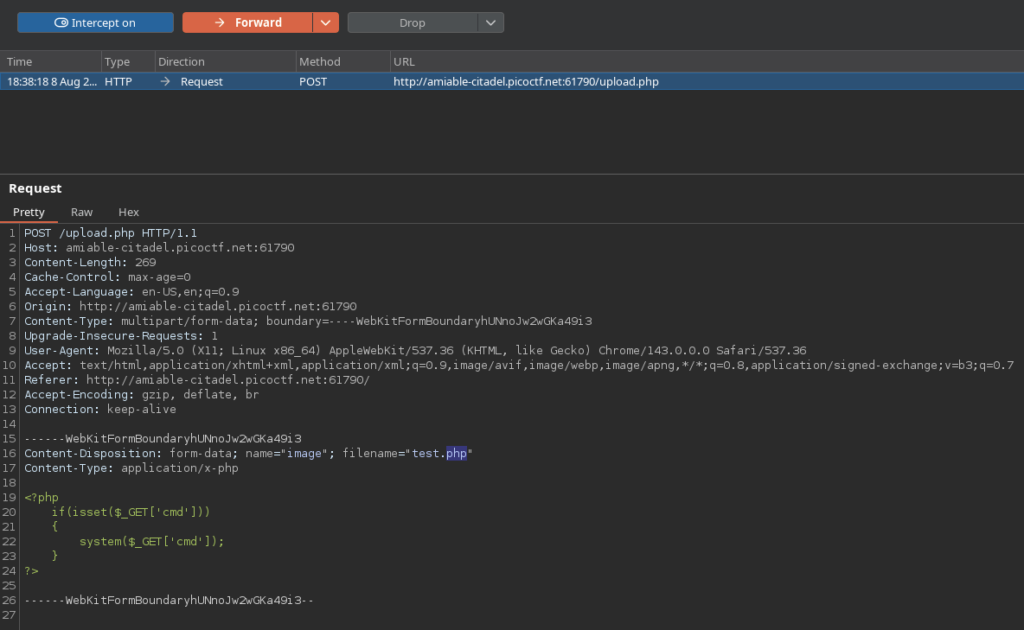Click the if(isset($_GET['cmd'])) line
This screenshot has height=630, width=1024.
pos(131,512)
